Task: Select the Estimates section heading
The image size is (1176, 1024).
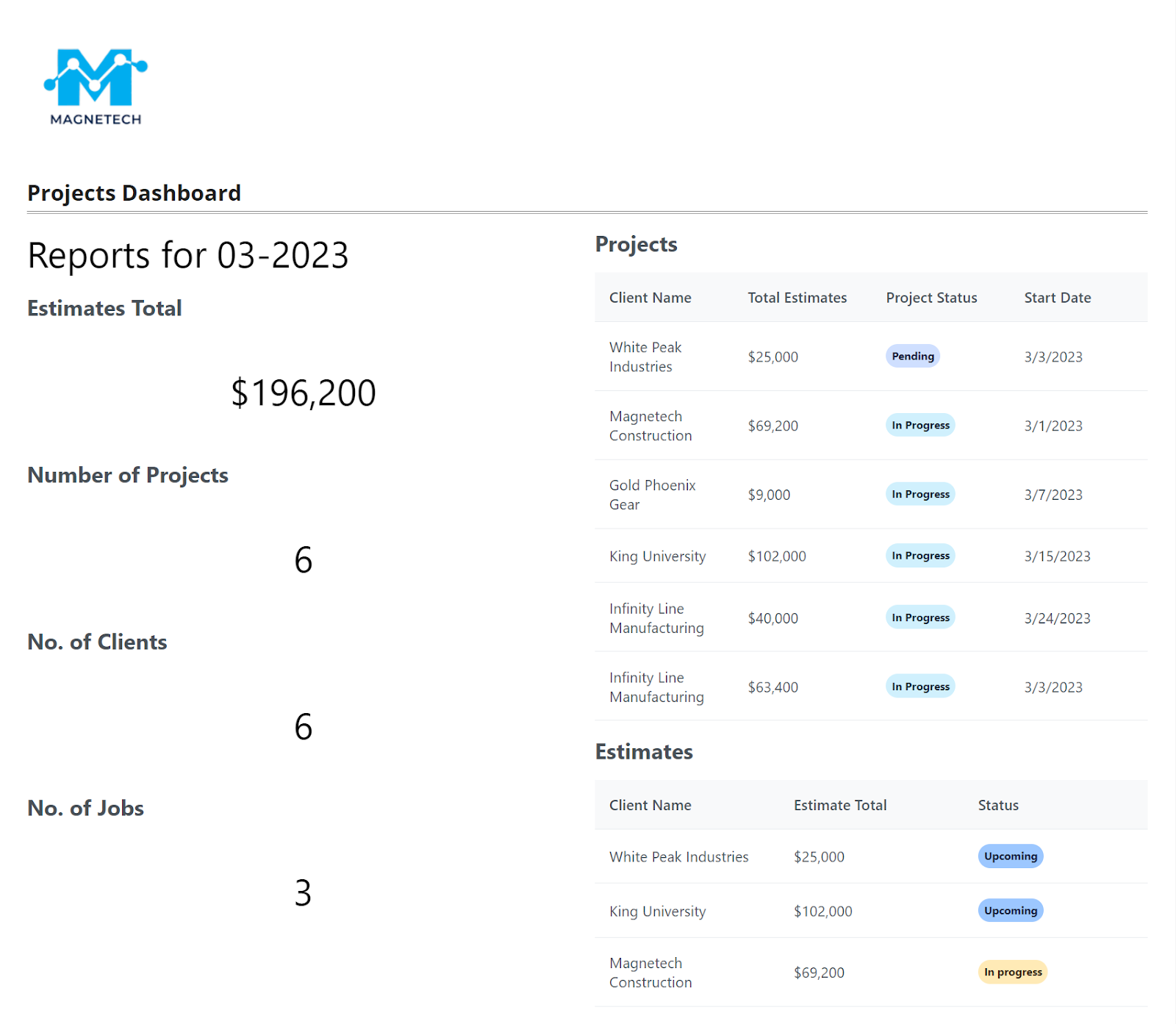Action: pos(643,751)
